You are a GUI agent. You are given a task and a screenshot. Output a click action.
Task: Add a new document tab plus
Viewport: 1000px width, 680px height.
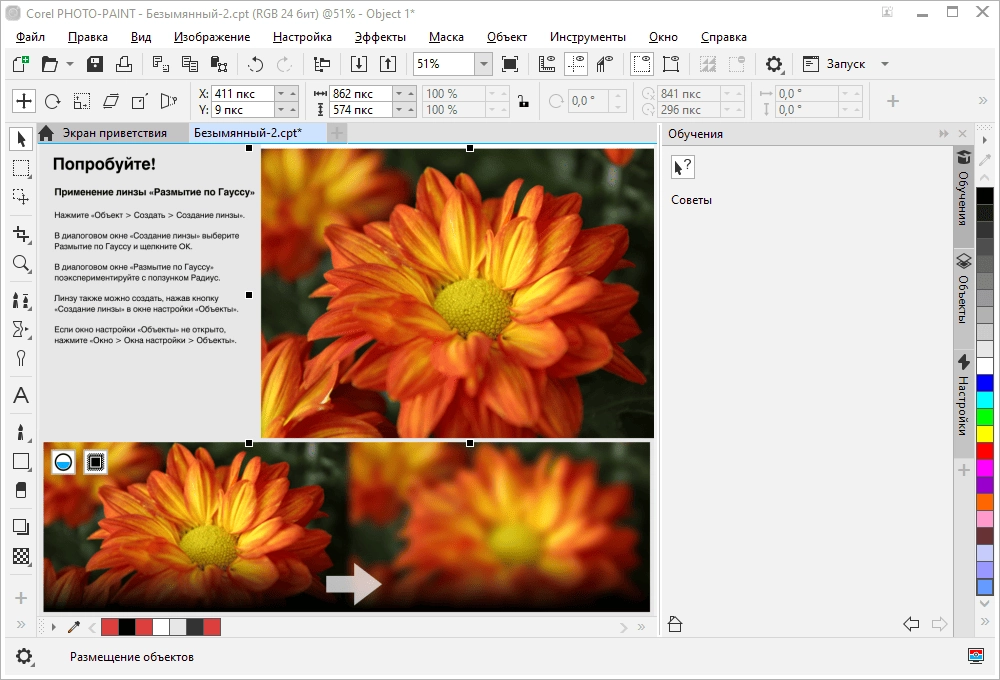pyautogui.click(x=337, y=133)
